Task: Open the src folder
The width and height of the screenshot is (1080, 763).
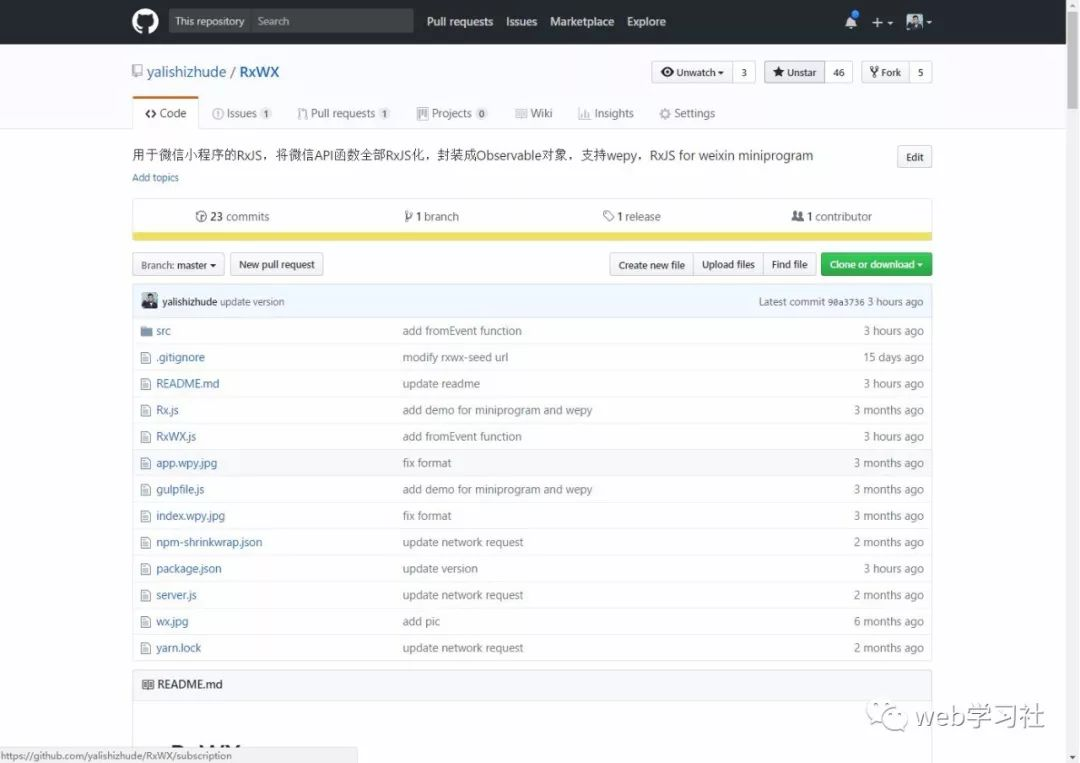Action: [163, 331]
